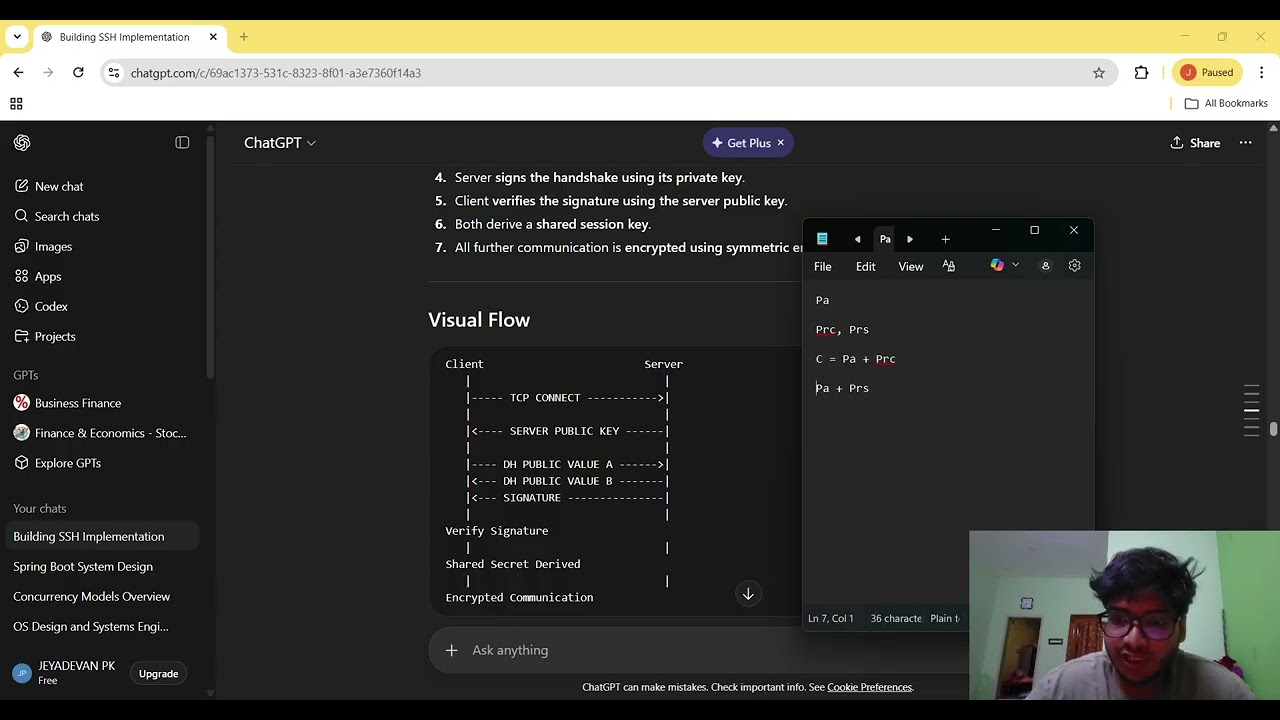Screen dimensions: 1280x720
Task: Open Chrome three-dot menu
Action: (1261, 73)
